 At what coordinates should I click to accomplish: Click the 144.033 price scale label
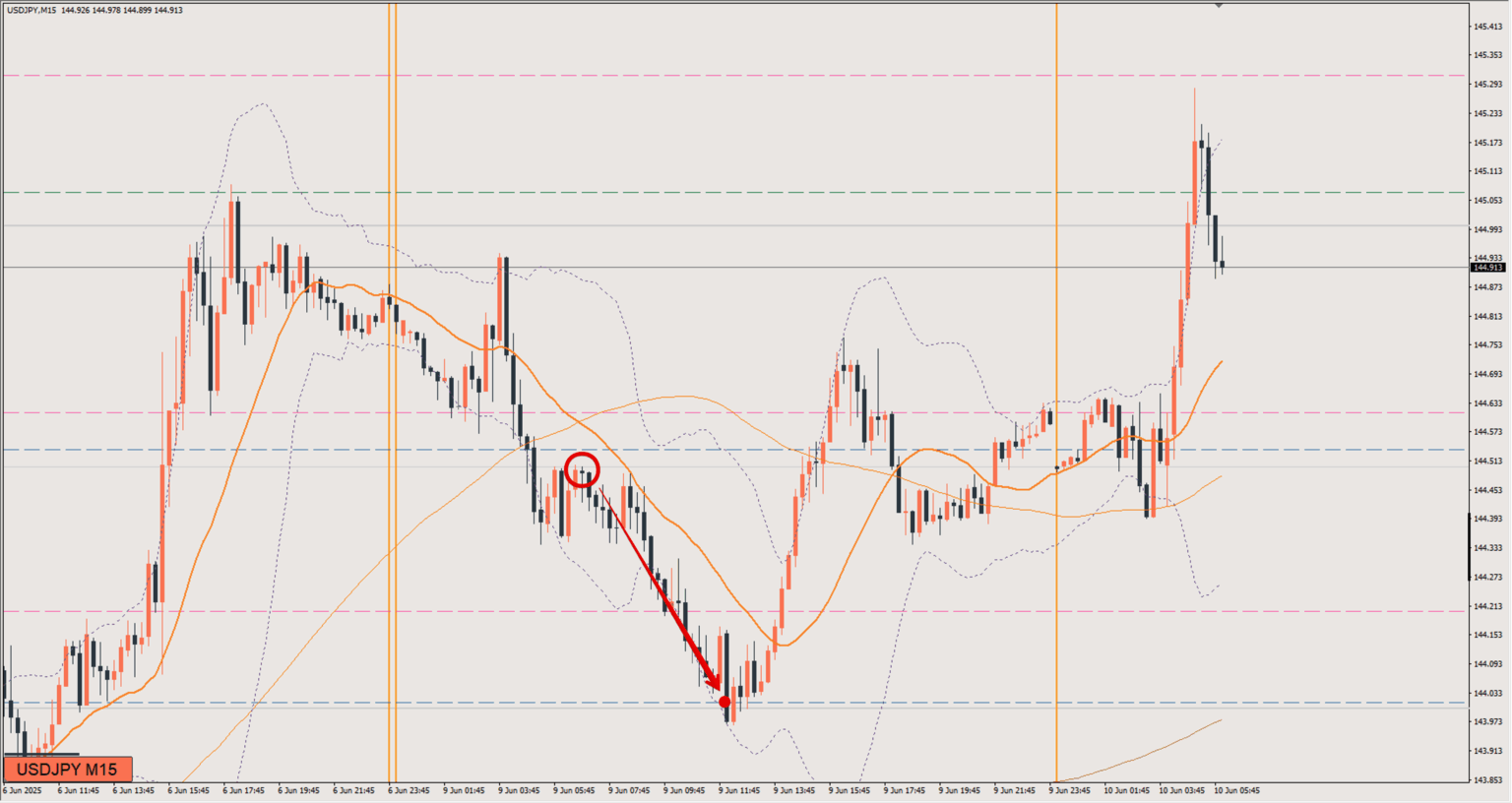[x=1487, y=693]
